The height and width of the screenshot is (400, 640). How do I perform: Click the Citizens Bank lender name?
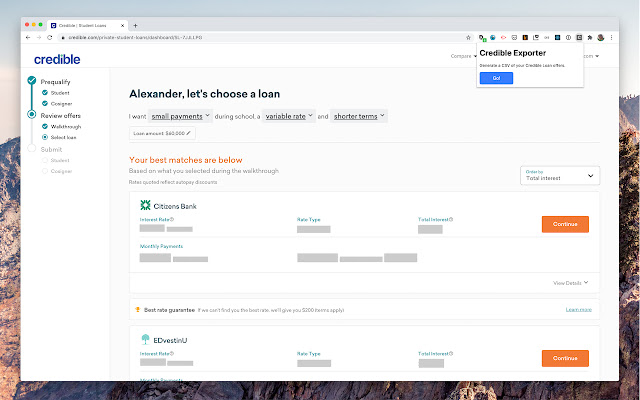175,206
